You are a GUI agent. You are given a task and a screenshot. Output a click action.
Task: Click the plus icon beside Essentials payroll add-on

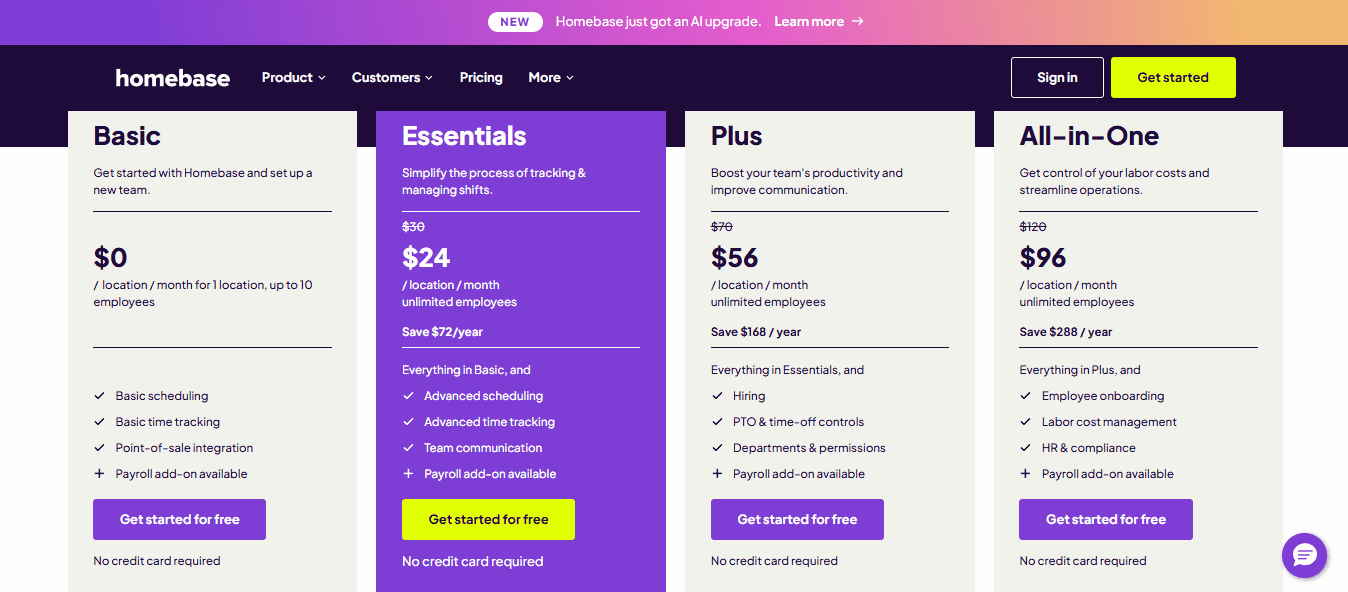tap(408, 474)
